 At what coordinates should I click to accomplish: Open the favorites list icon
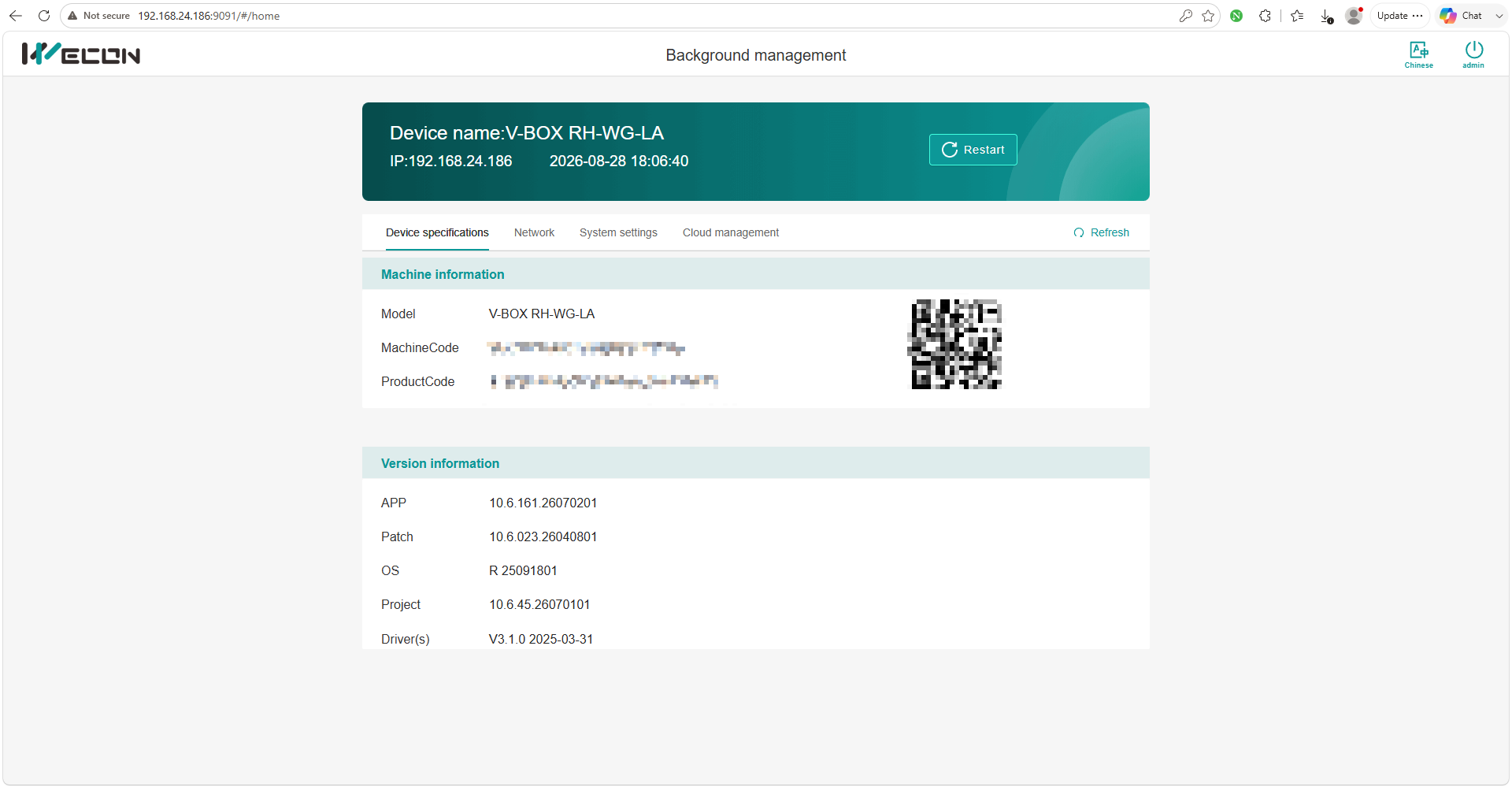click(x=1297, y=16)
